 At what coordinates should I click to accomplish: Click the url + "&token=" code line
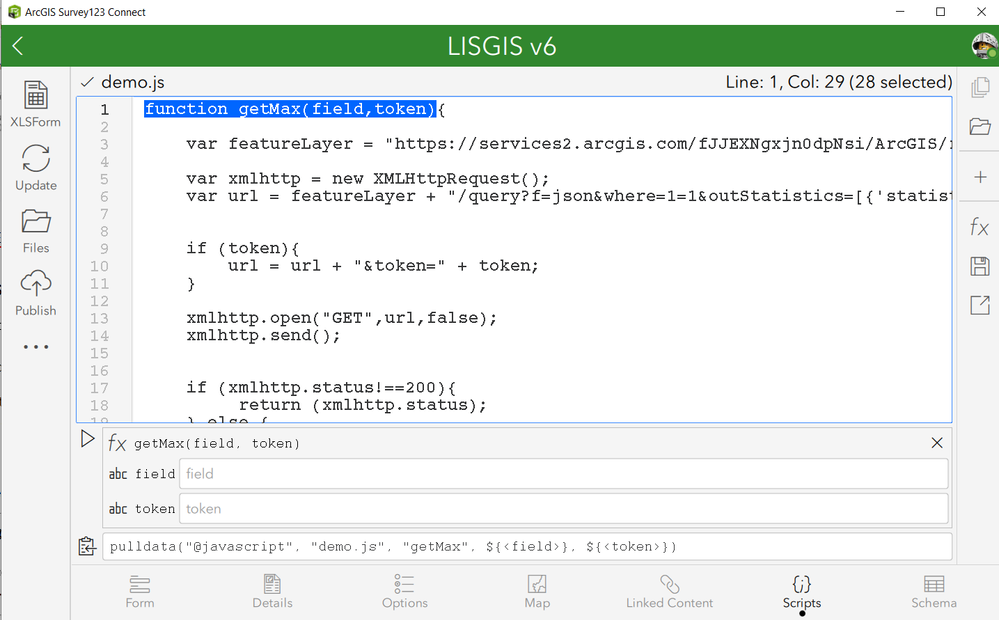click(x=383, y=266)
